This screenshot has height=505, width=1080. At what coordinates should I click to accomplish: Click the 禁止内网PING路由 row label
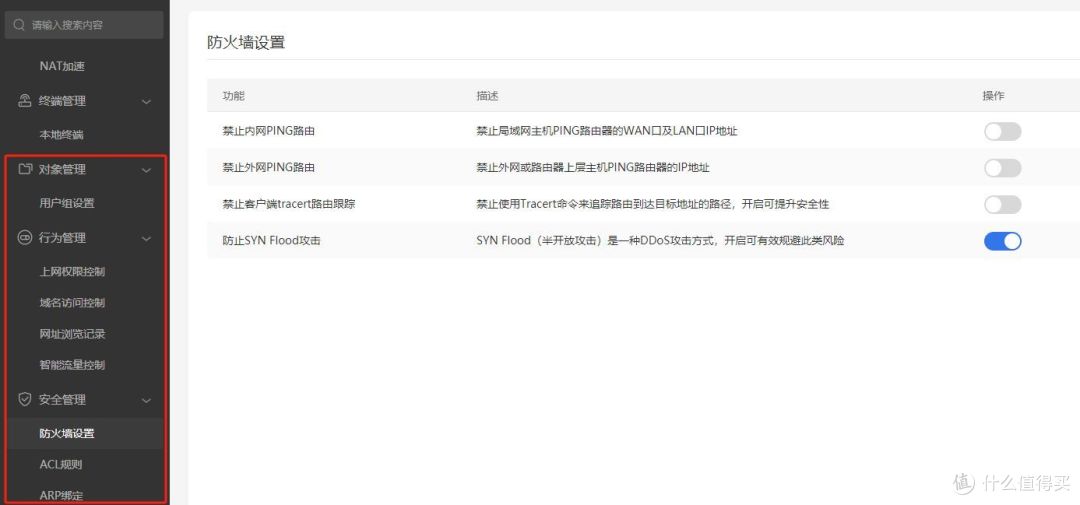[x=269, y=131]
